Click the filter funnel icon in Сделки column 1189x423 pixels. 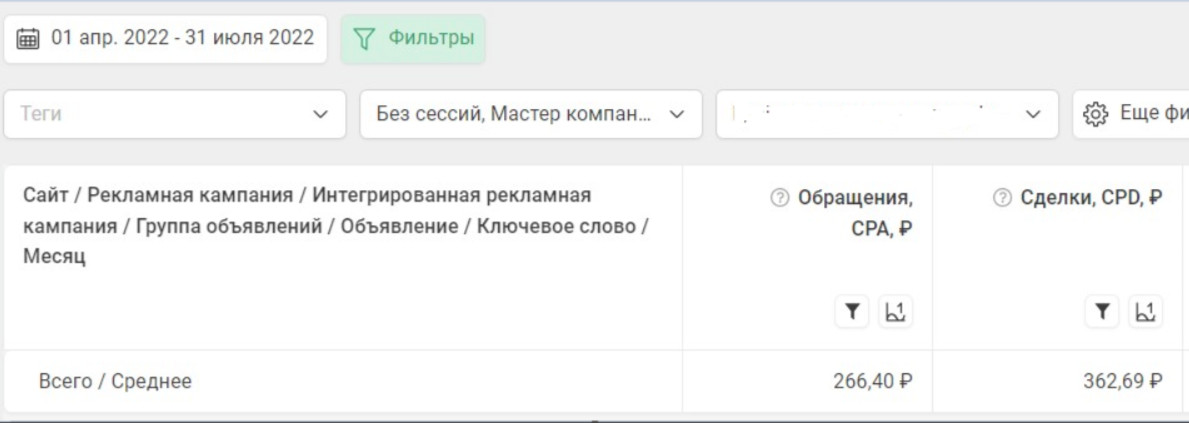(1102, 313)
